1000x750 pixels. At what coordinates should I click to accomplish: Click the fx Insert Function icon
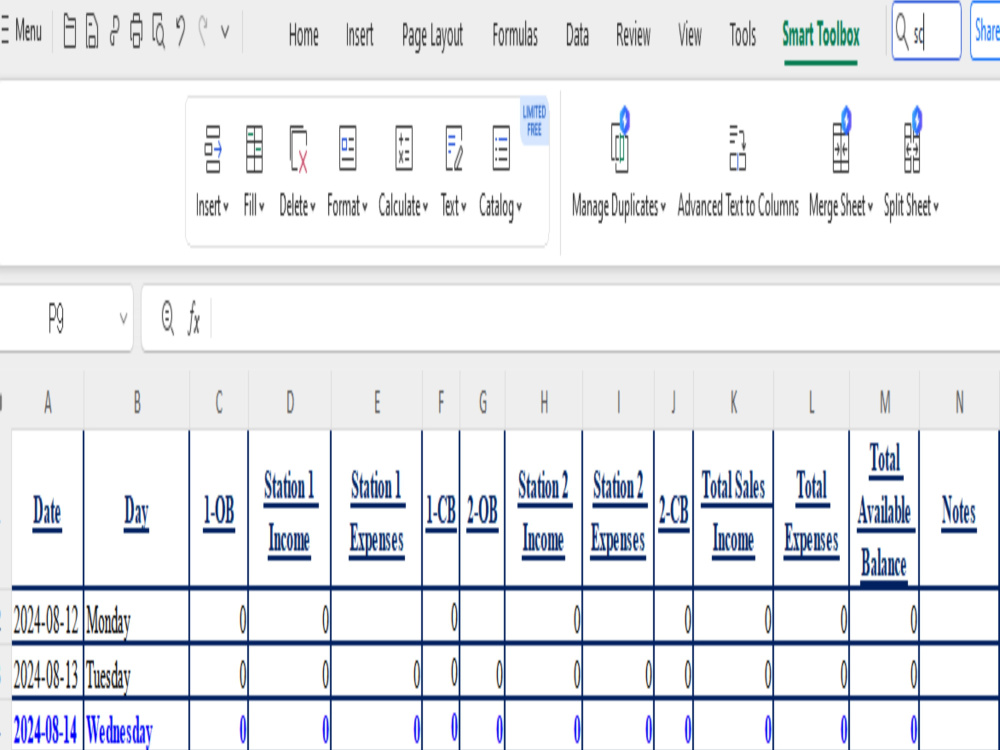(194, 318)
